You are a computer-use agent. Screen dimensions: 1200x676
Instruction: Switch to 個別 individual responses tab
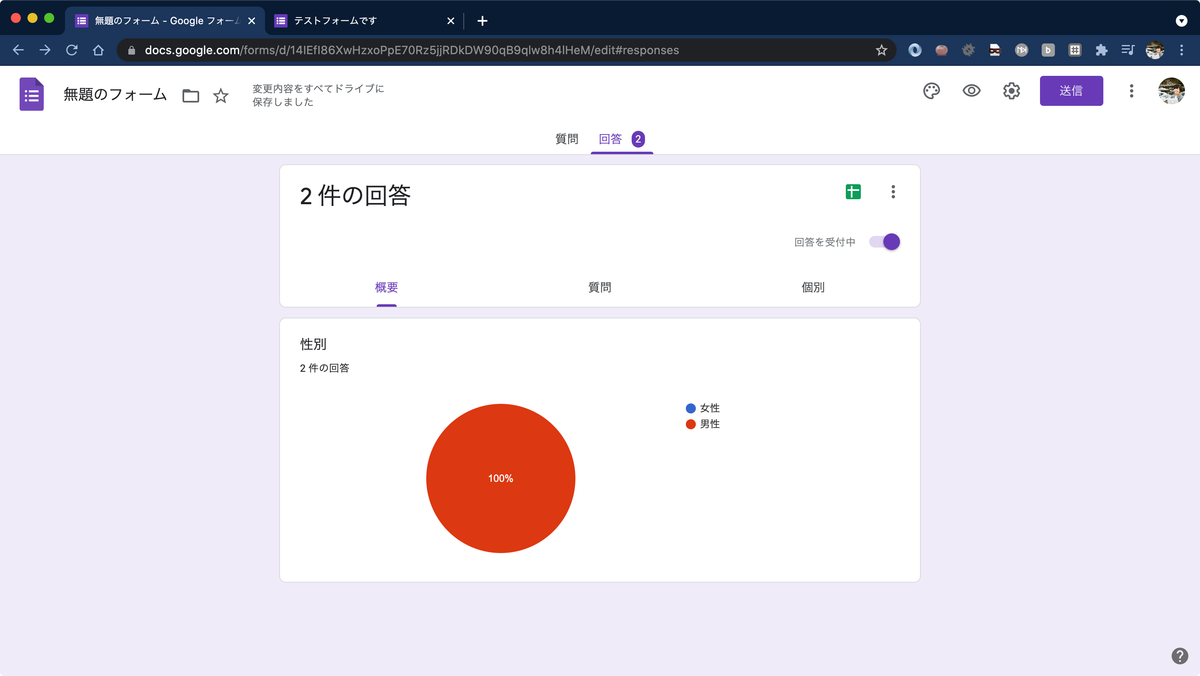[813, 287]
